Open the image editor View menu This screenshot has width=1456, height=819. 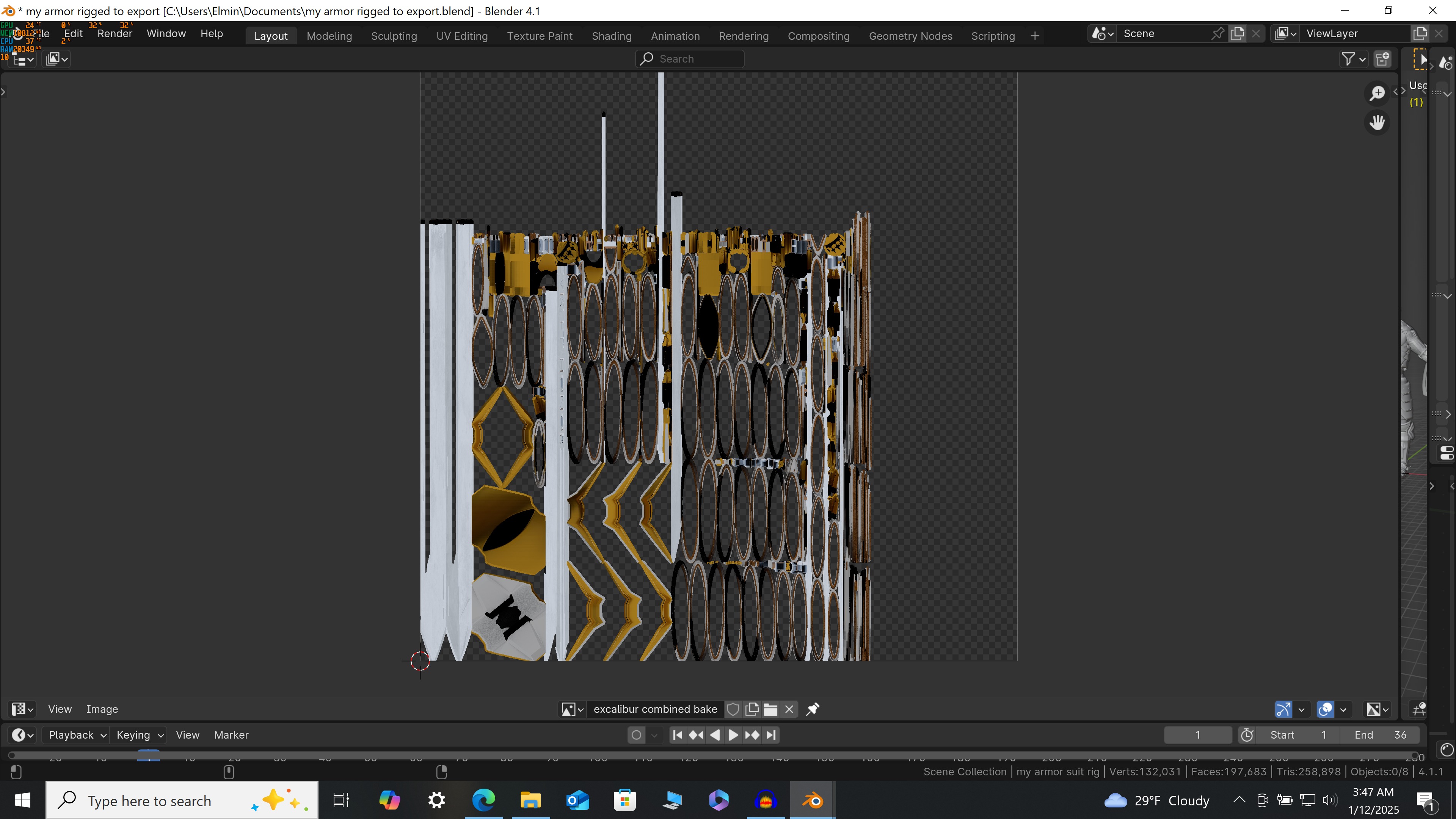(60, 709)
